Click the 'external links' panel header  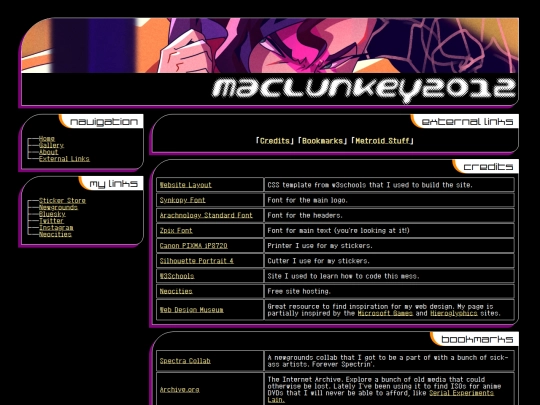click(467, 122)
